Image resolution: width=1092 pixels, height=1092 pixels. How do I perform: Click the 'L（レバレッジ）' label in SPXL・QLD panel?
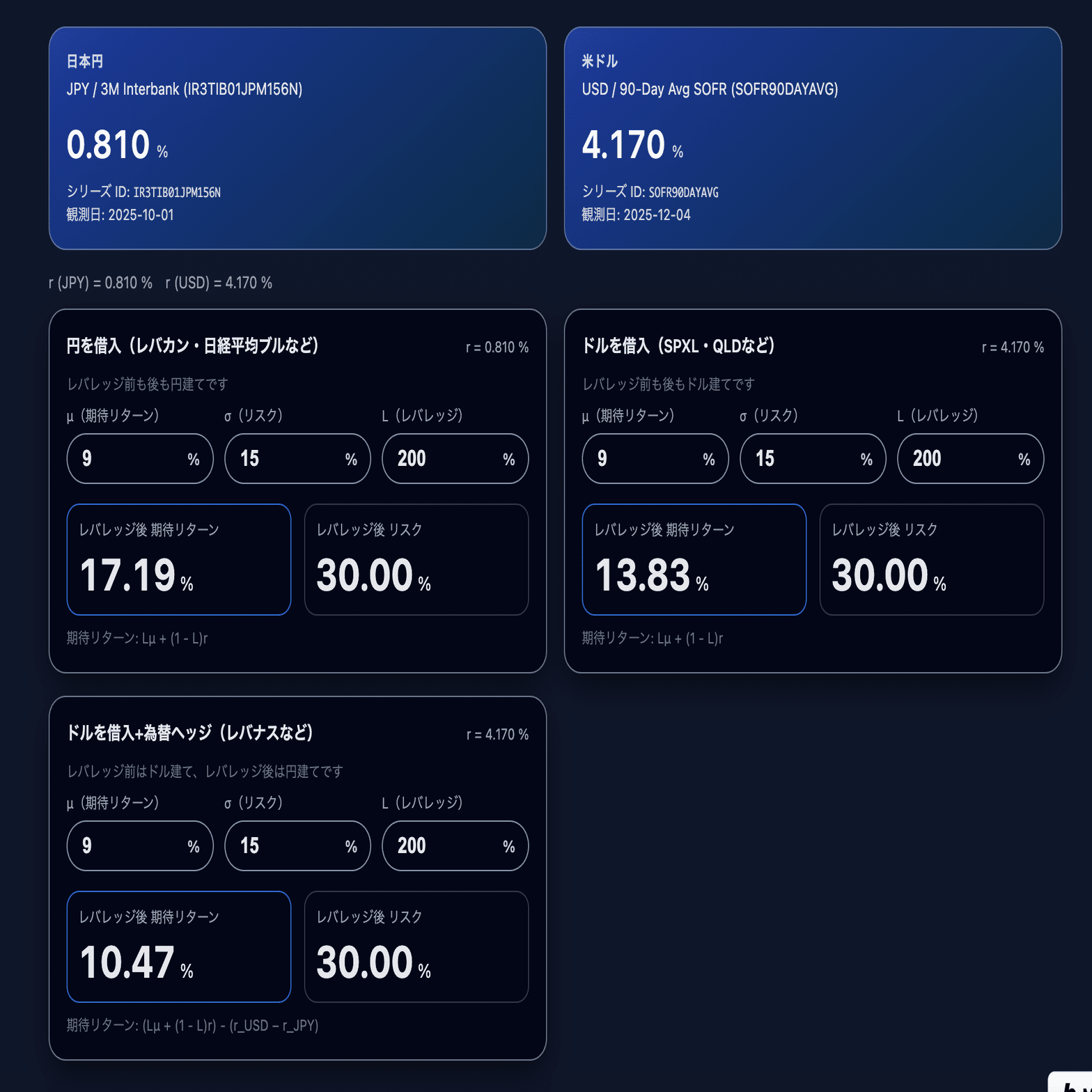[937, 416]
